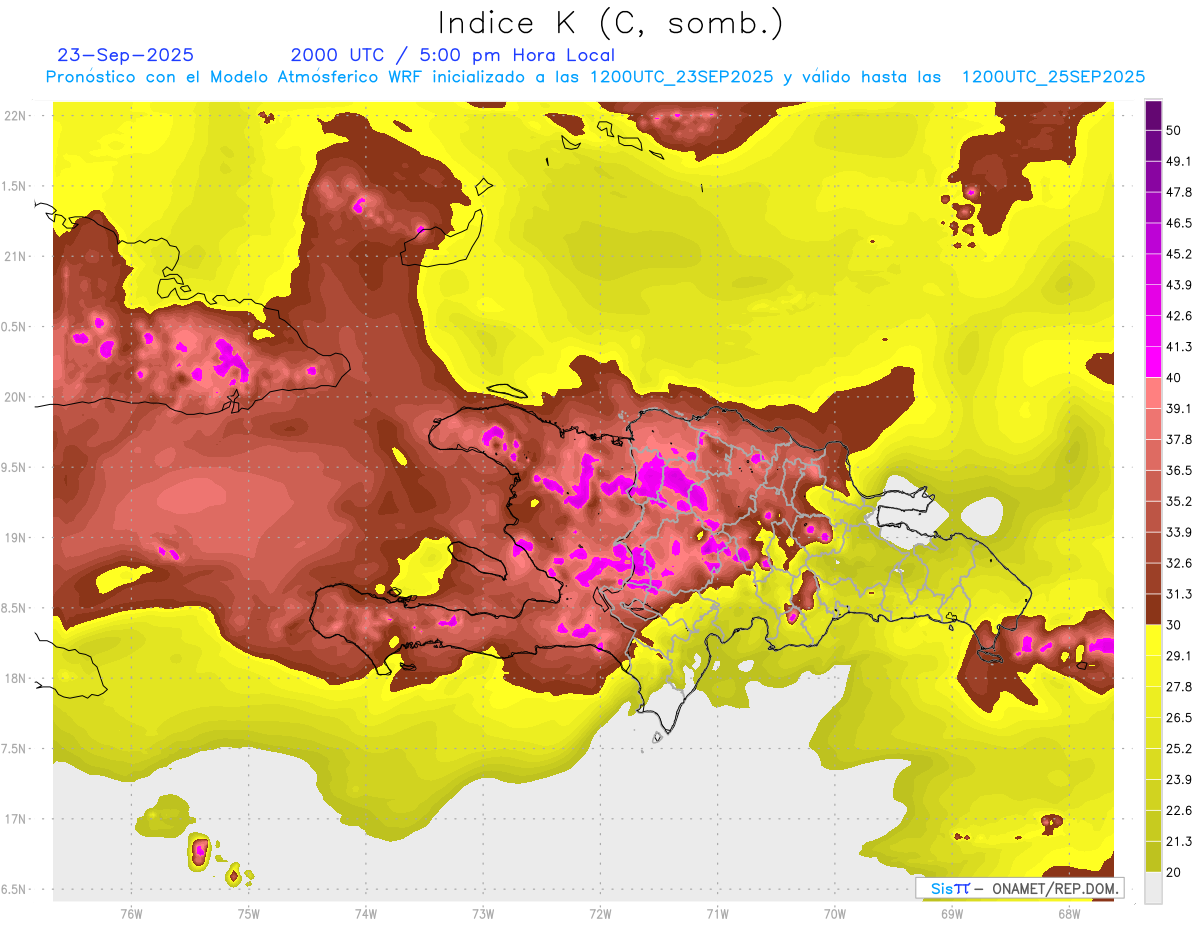Image resolution: width=1200 pixels, height=927 pixels.
Task: Click the "50" colorbar label
Action: click(x=1174, y=130)
